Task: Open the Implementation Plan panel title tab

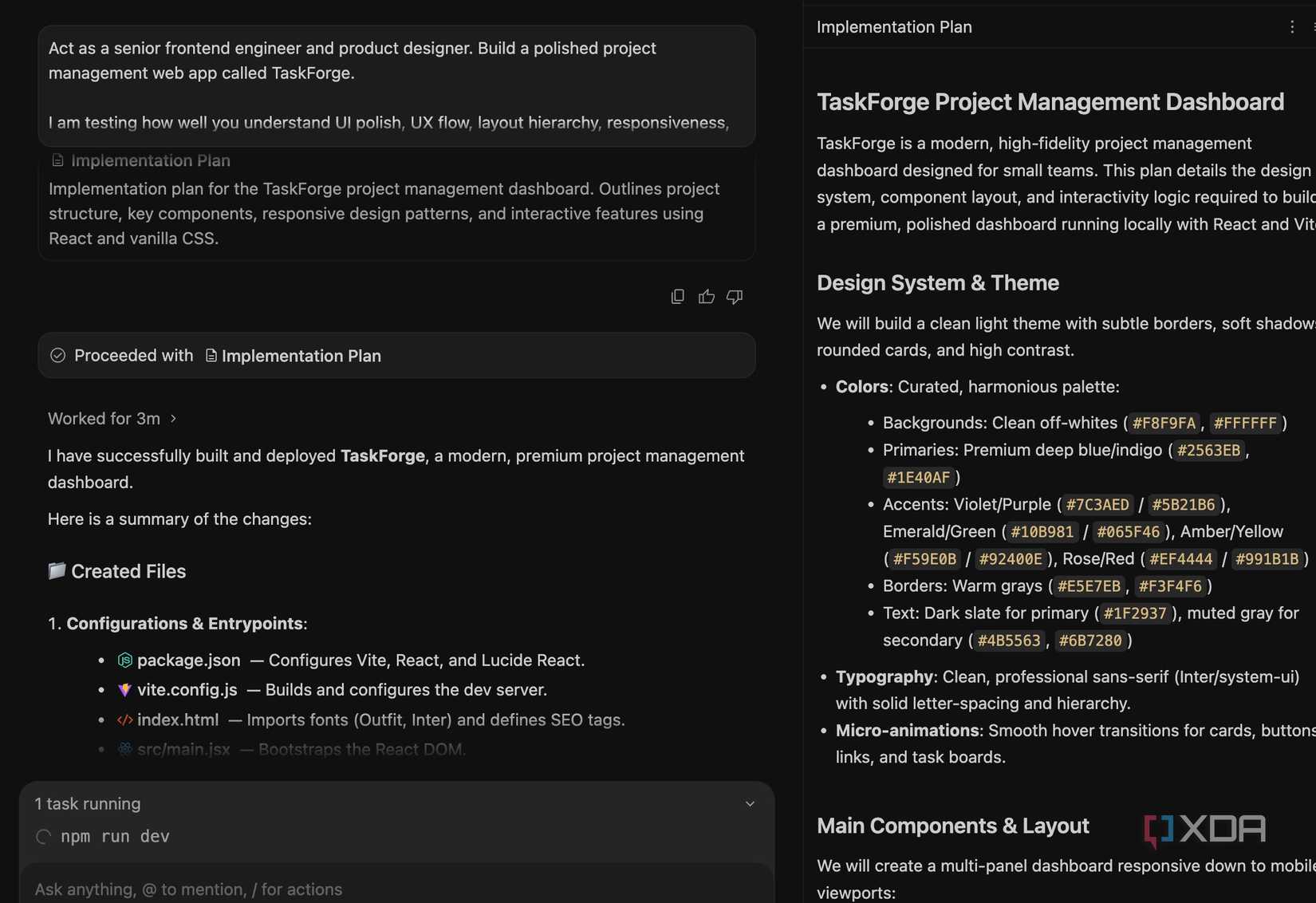Action: [x=894, y=27]
